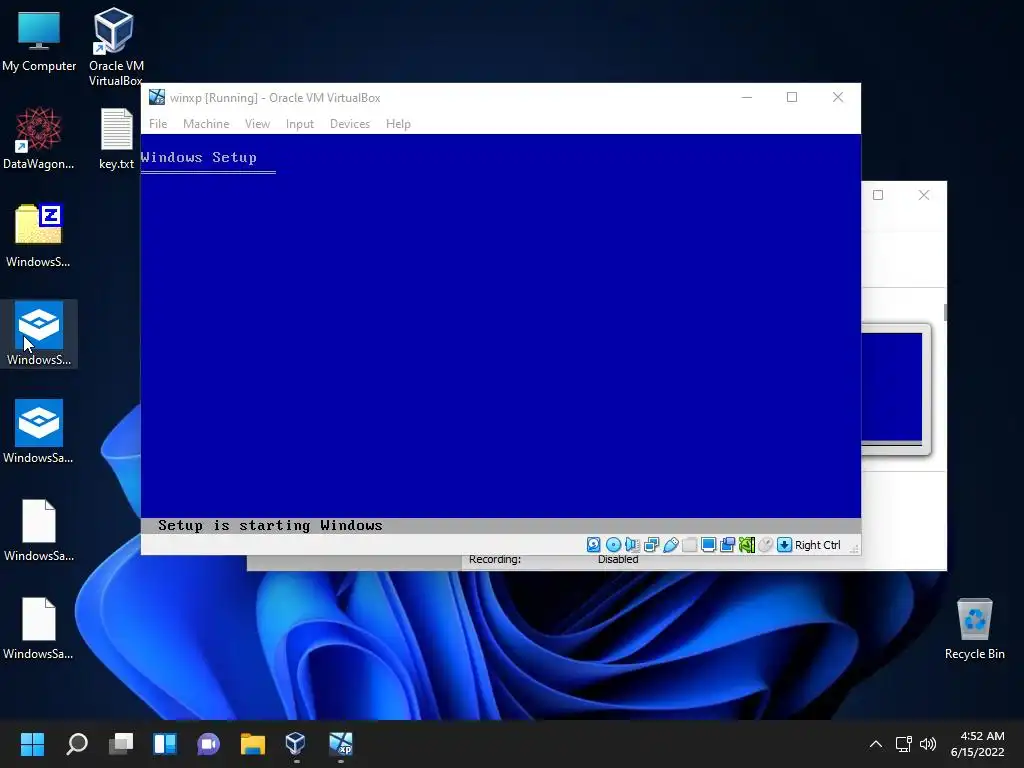This screenshot has width=1024, height=768.
Task: Click the VM preview thumbnail in Manager window
Action: tap(895, 389)
